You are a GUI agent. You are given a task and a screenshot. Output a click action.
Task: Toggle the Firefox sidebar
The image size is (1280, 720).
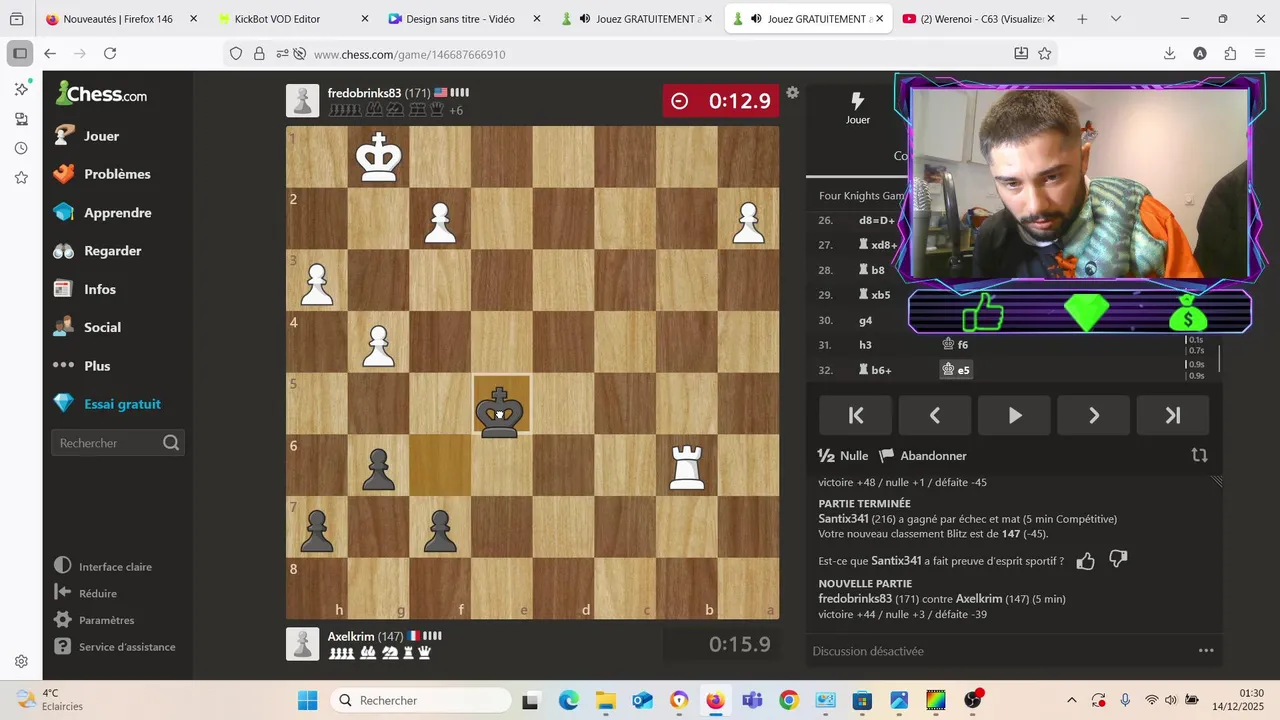(20, 54)
